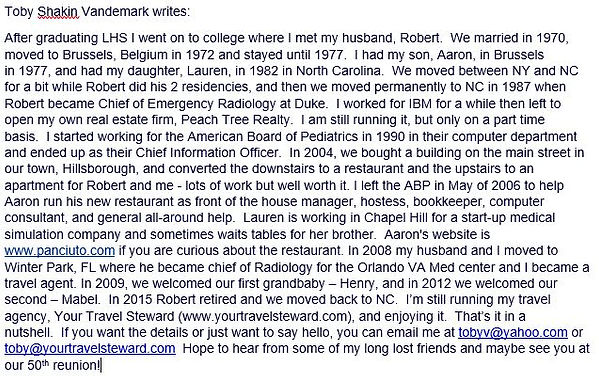599x382 pixels.
Task: Open the toby@yourtravelsteward.com email link
Action: tap(90, 348)
